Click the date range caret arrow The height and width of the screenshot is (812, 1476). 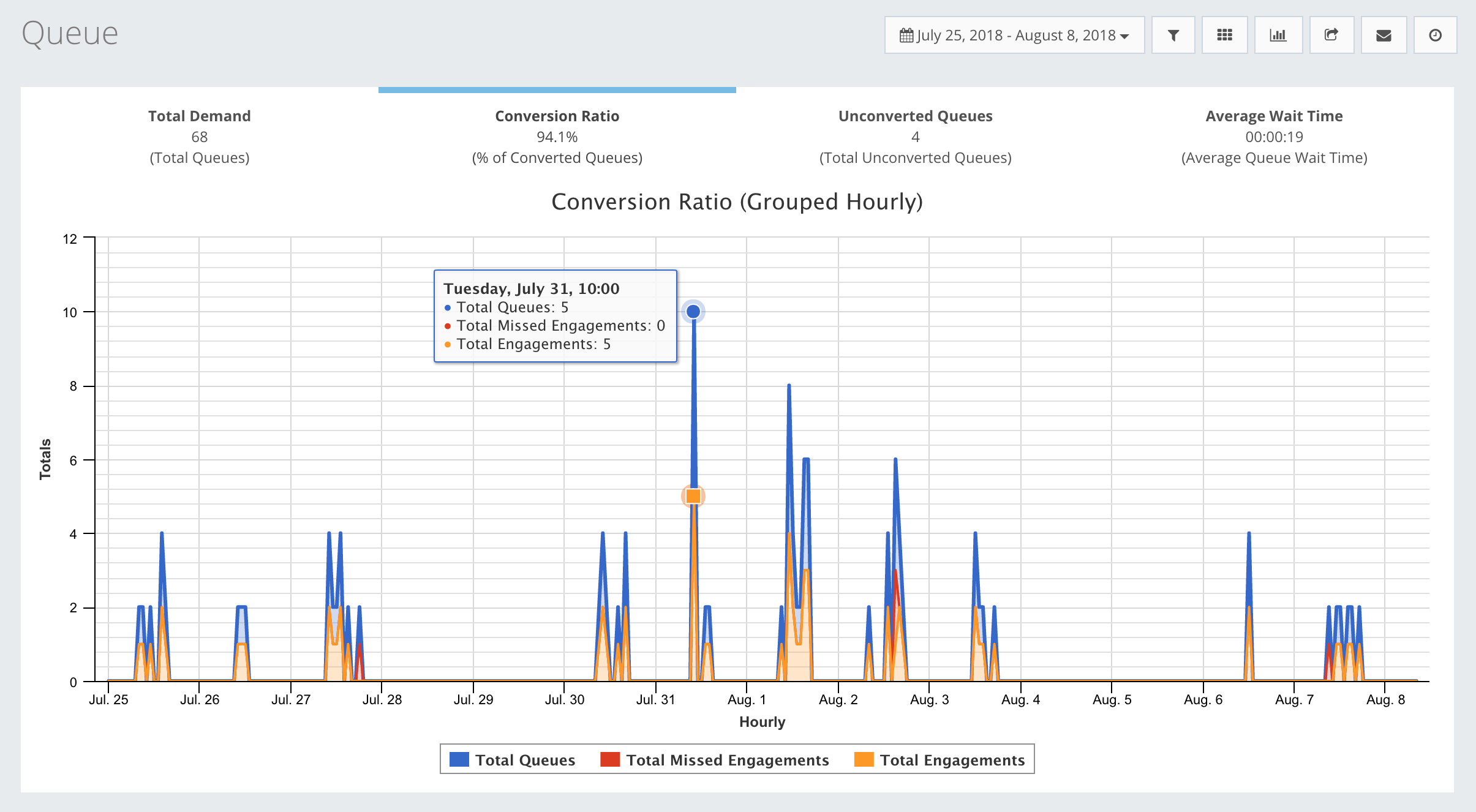pyautogui.click(x=1125, y=37)
